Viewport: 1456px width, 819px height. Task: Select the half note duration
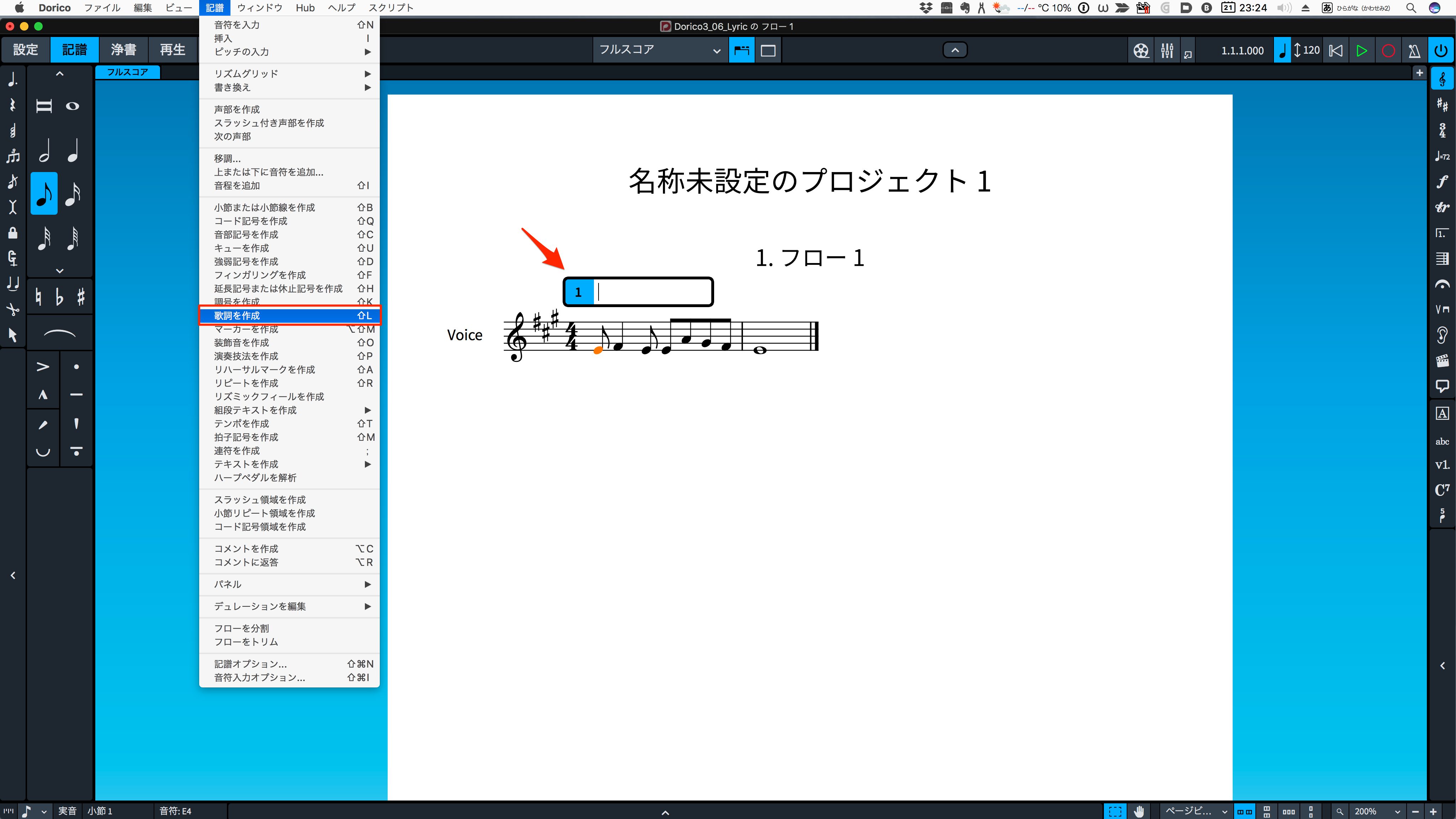pyautogui.click(x=44, y=150)
